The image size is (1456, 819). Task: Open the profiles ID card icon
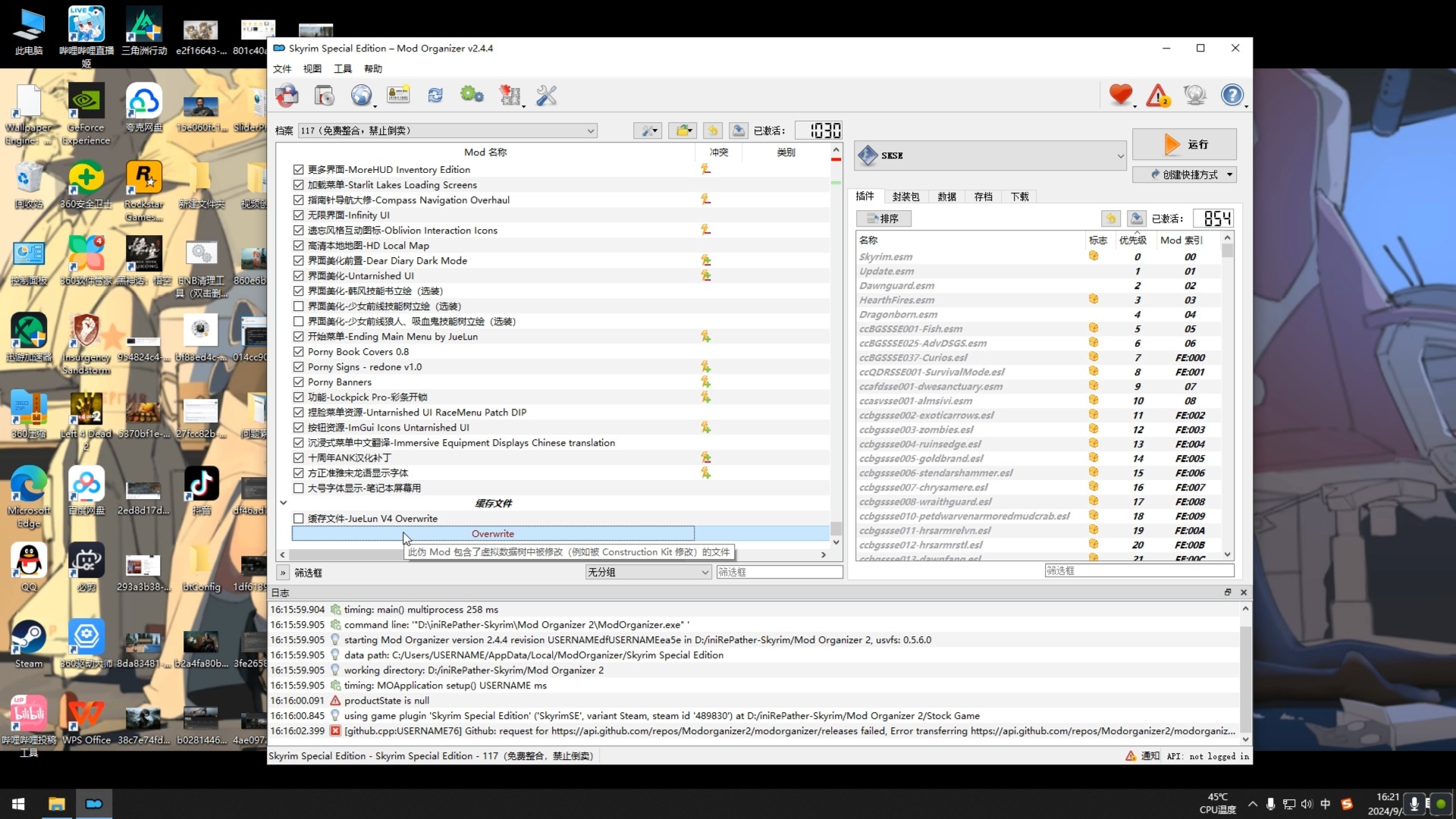[398, 96]
